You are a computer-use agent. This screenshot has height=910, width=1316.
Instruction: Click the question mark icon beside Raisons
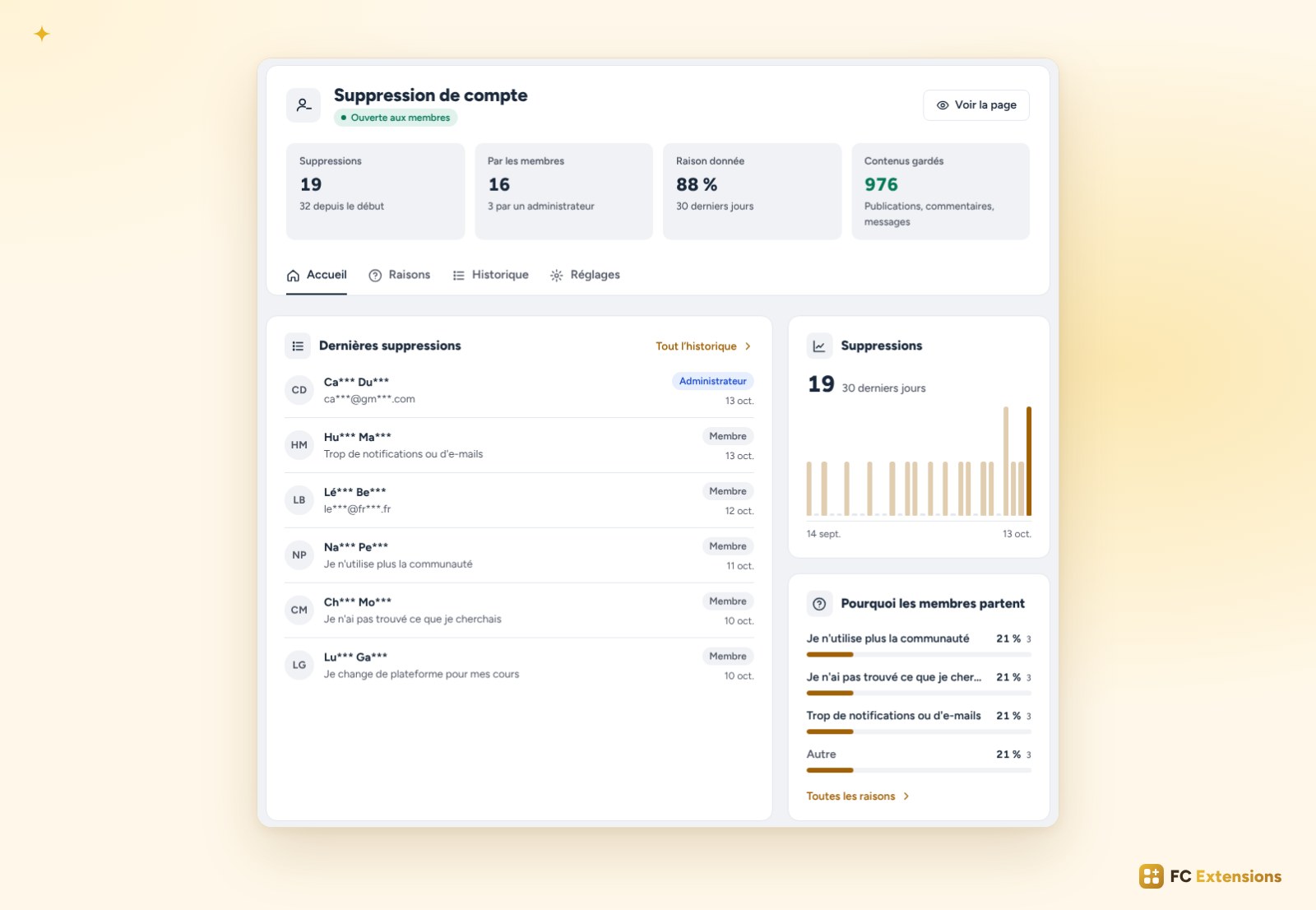[x=375, y=276]
